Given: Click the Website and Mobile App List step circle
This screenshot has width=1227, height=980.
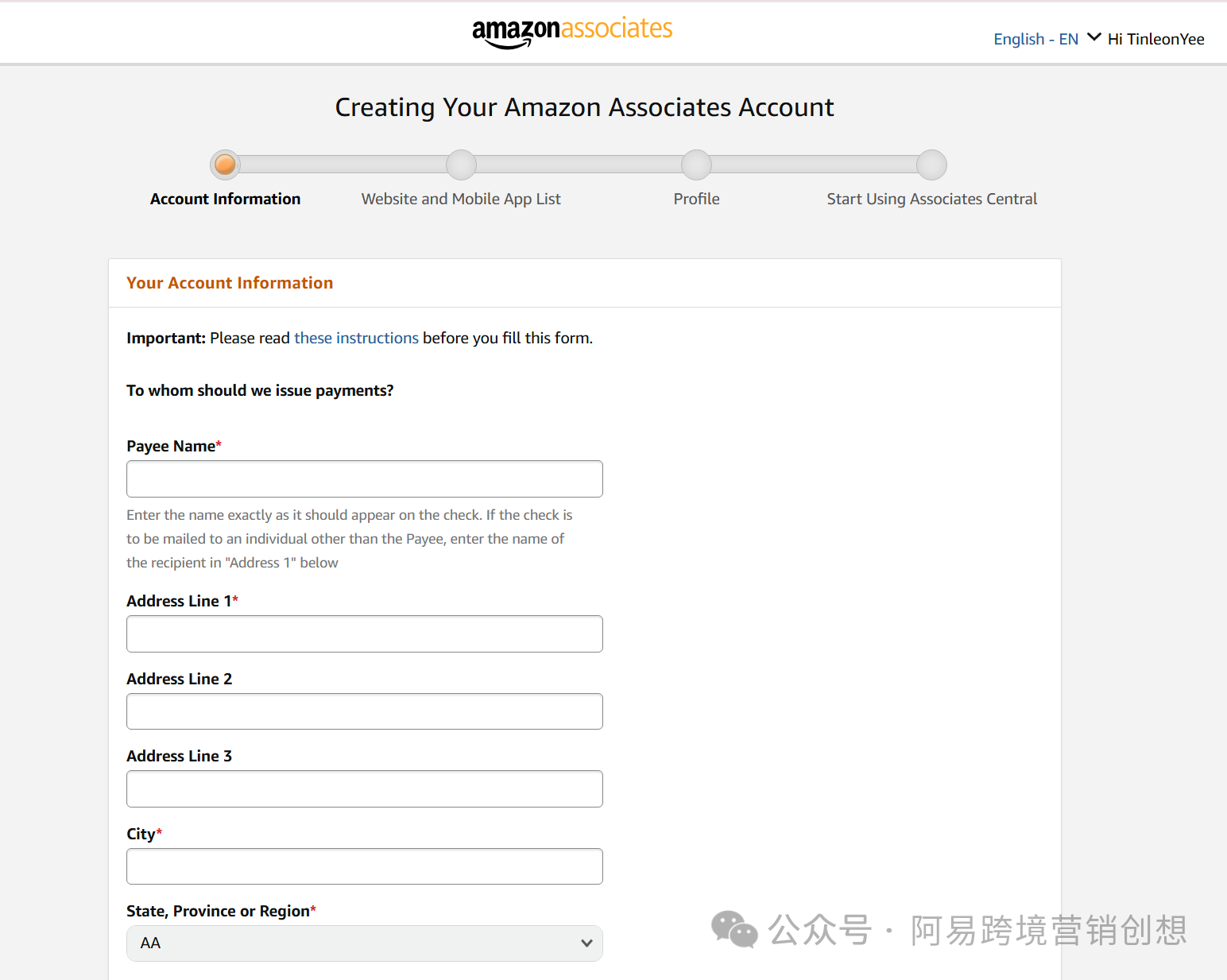Looking at the screenshot, I should tap(461, 165).
